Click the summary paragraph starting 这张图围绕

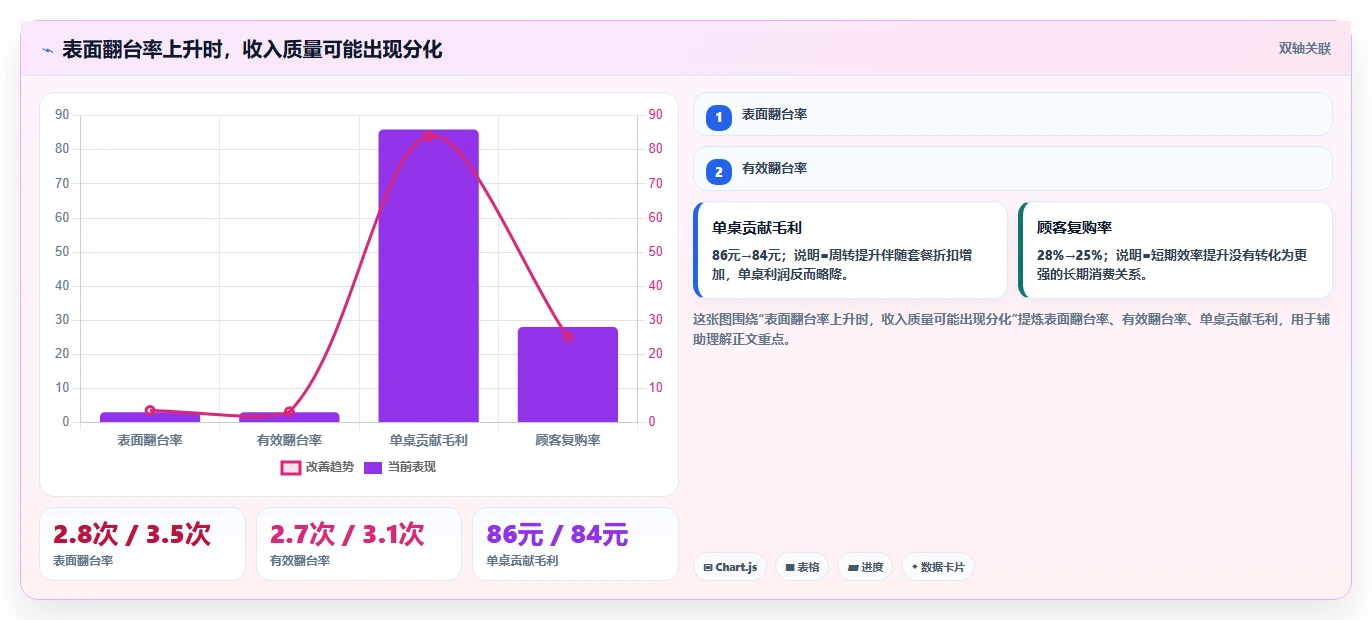1011,329
